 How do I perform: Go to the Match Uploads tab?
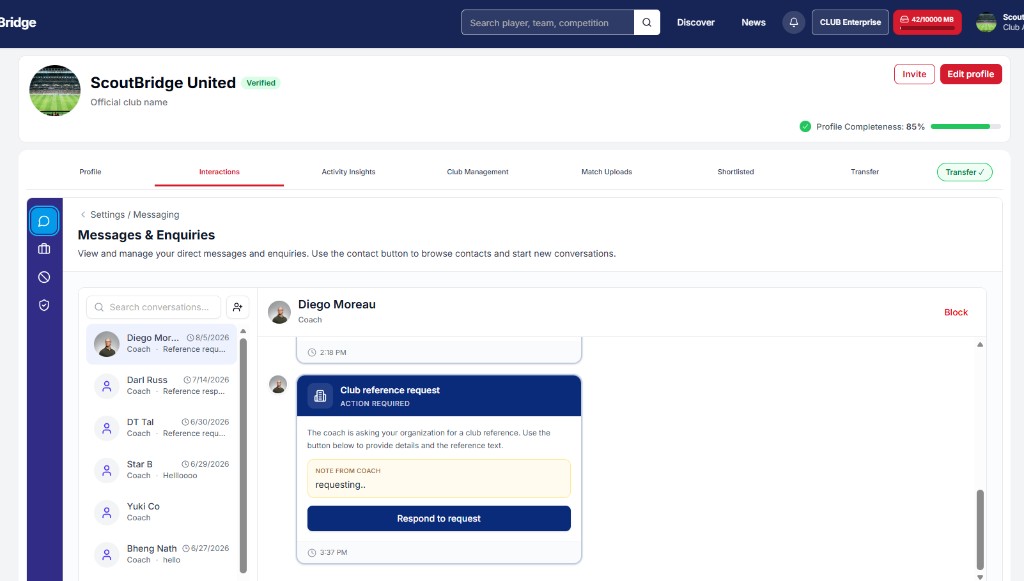click(x=607, y=172)
